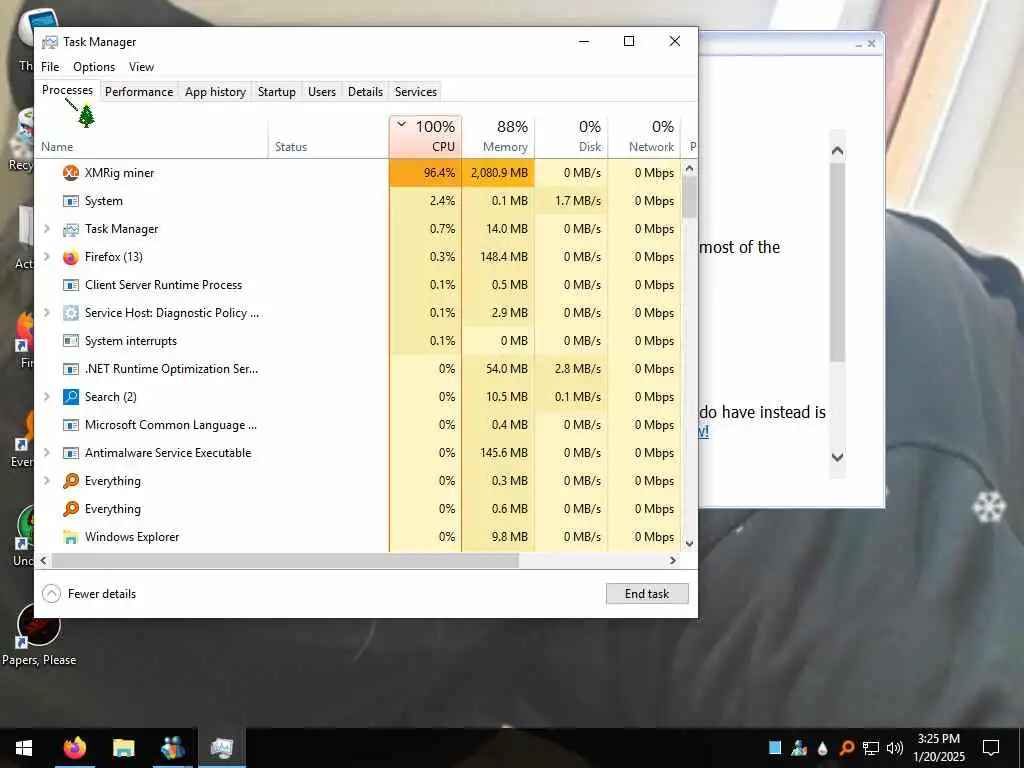Click the process list vertical scrollbar thumb

pos(690,197)
